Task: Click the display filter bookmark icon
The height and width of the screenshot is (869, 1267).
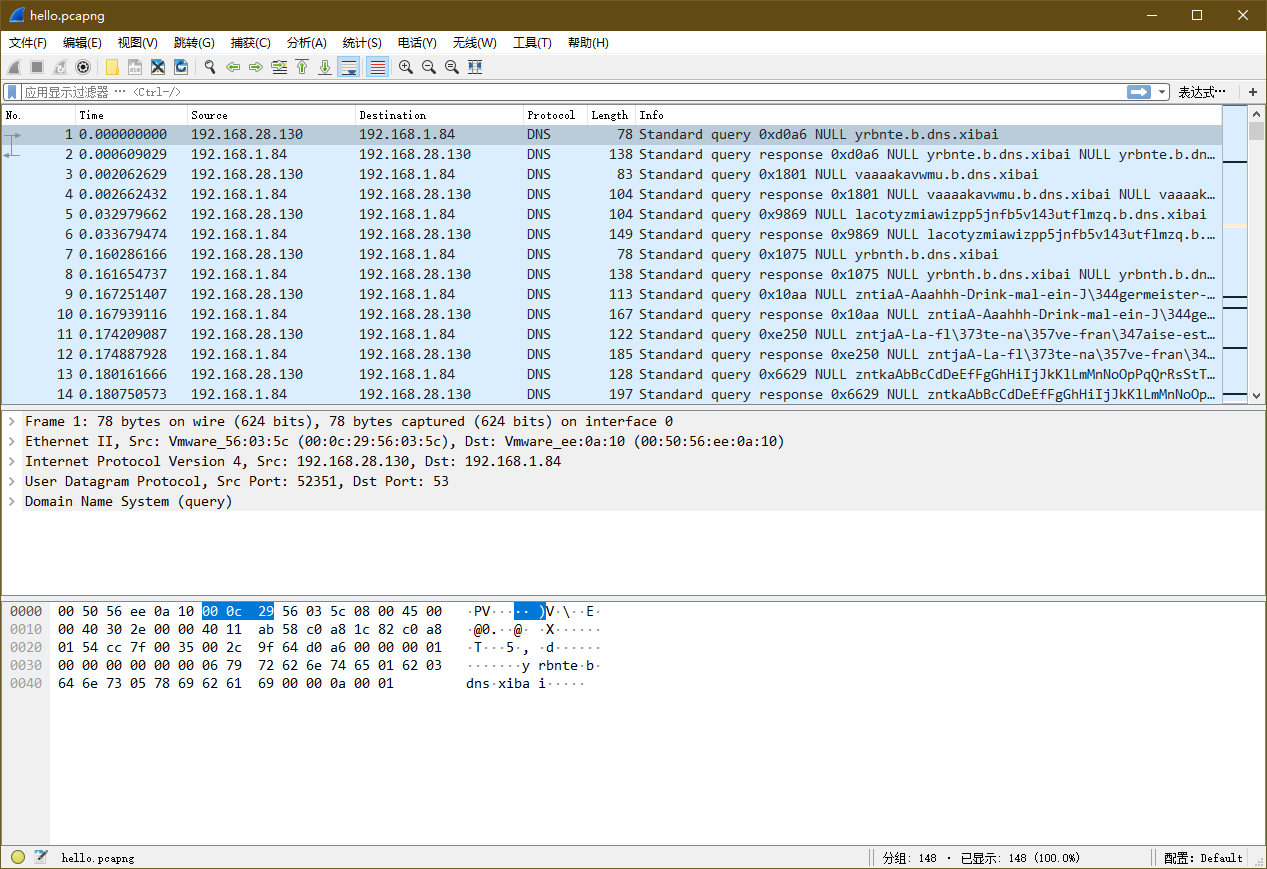Action: (13, 92)
